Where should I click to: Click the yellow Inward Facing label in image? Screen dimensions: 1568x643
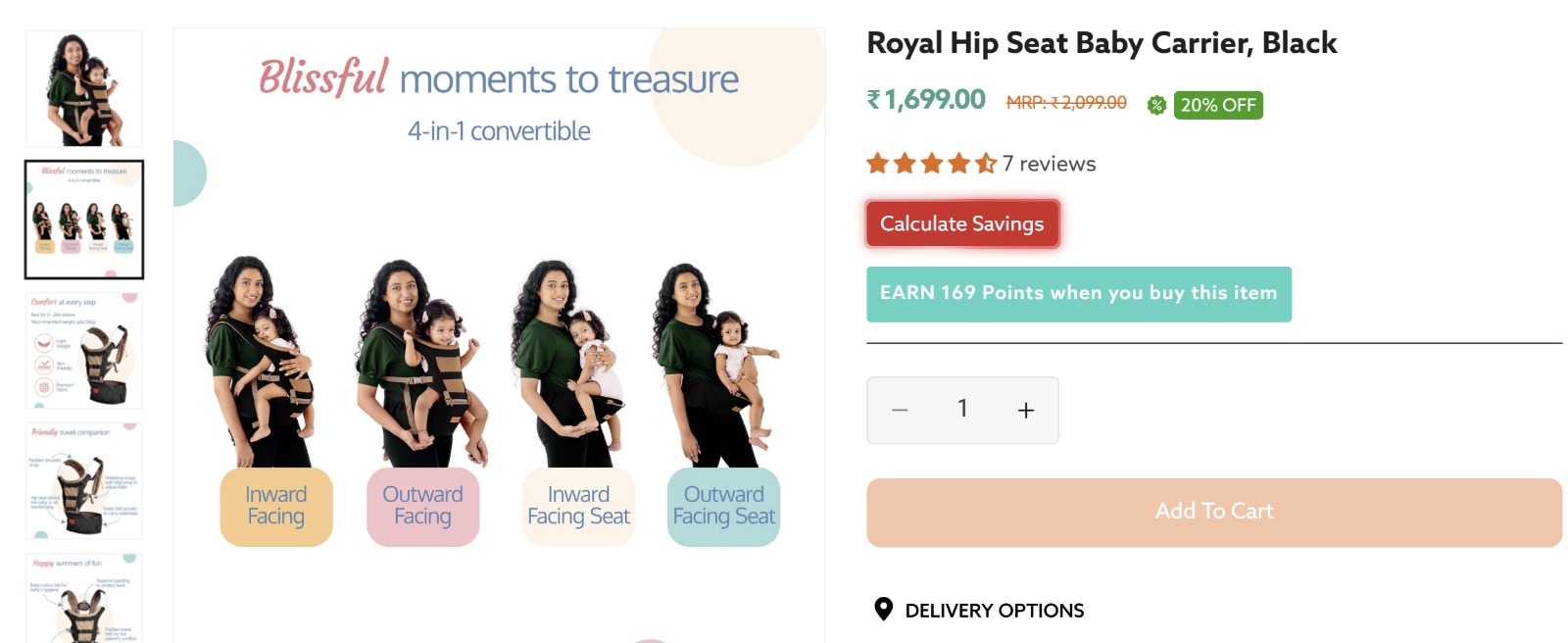276,506
